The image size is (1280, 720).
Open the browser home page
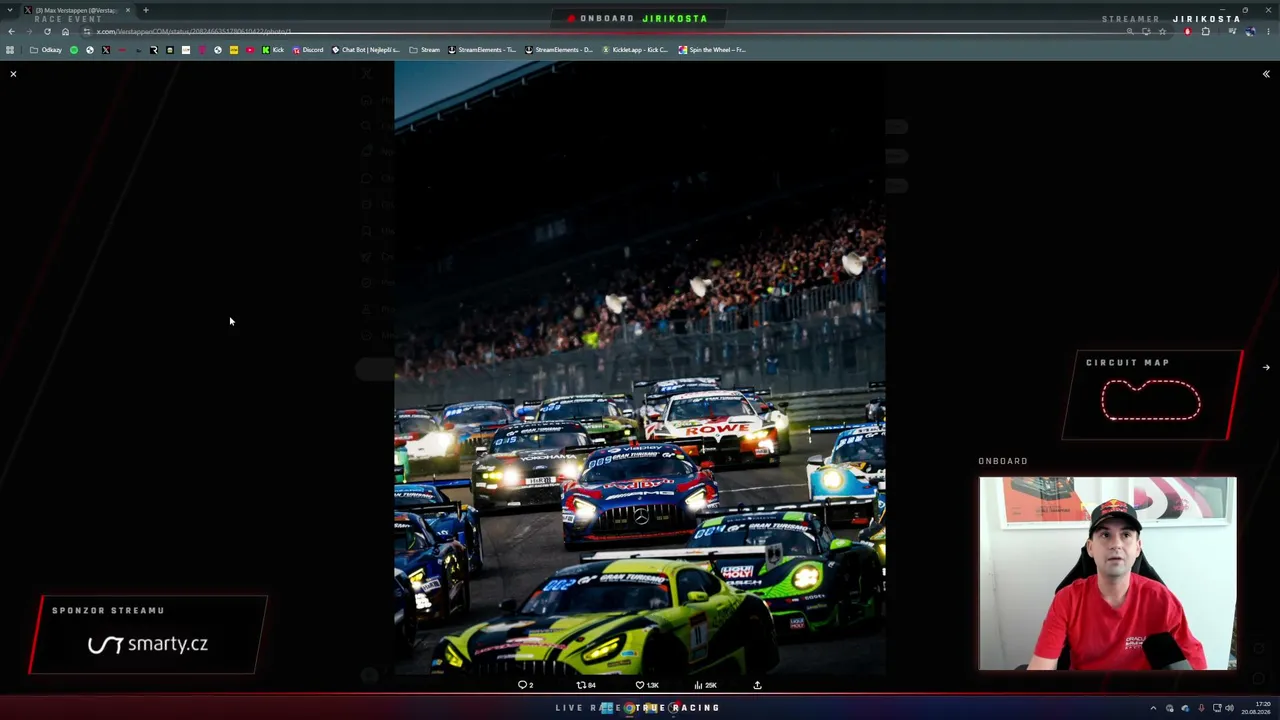point(65,31)
